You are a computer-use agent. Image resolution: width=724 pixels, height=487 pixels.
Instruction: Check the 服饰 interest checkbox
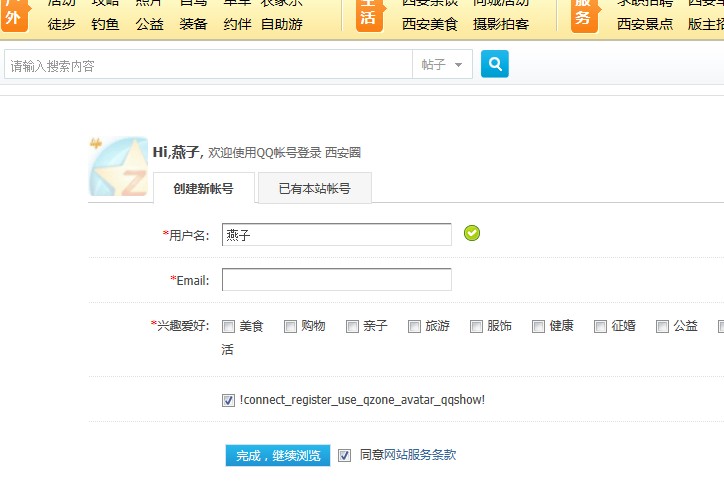tap(476, 326)
